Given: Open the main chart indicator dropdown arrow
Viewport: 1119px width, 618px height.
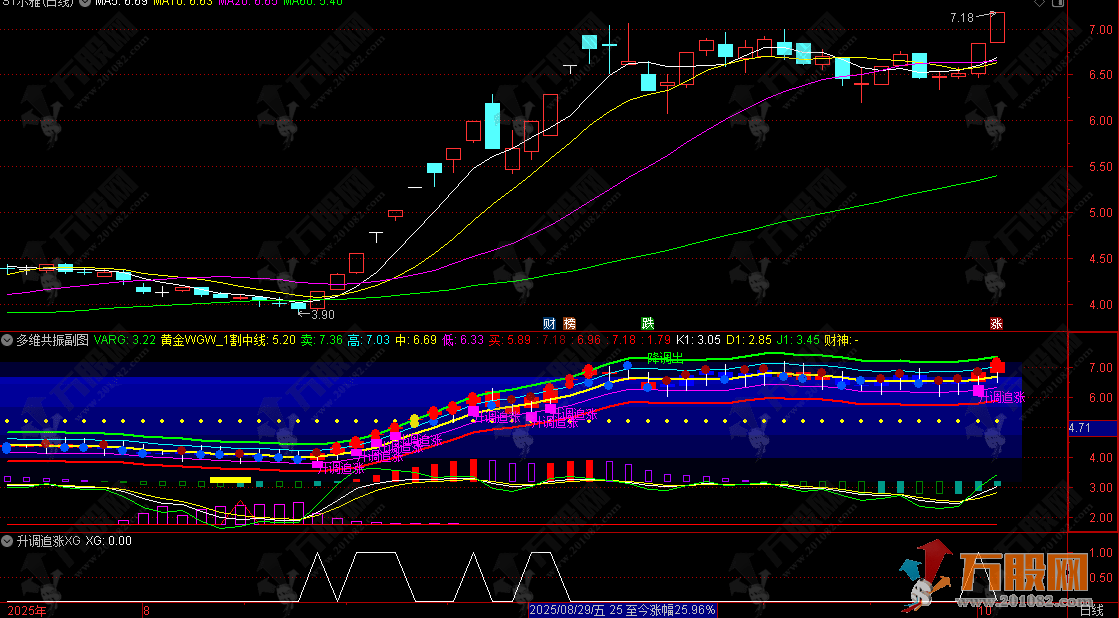Looking at the screenshot, I should click(x=85, y=2).
